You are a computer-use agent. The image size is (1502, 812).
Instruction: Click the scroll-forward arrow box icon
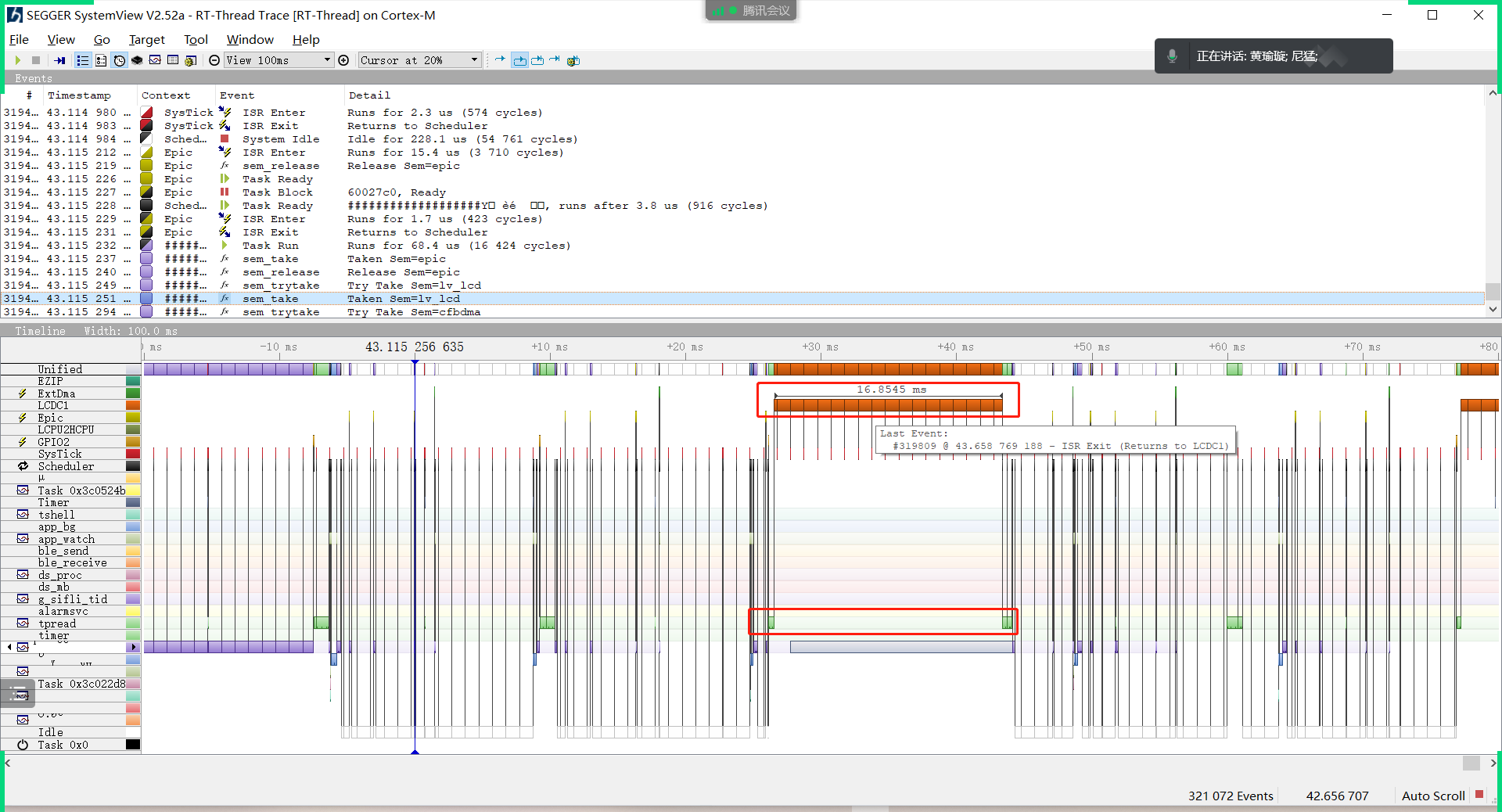coord(537,60)
